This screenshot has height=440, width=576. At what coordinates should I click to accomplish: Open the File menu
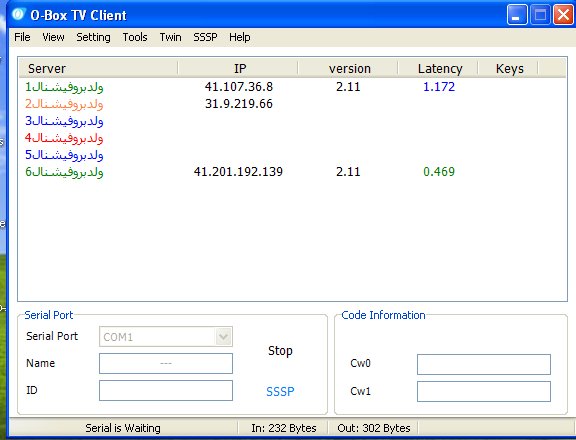point(22,37)
